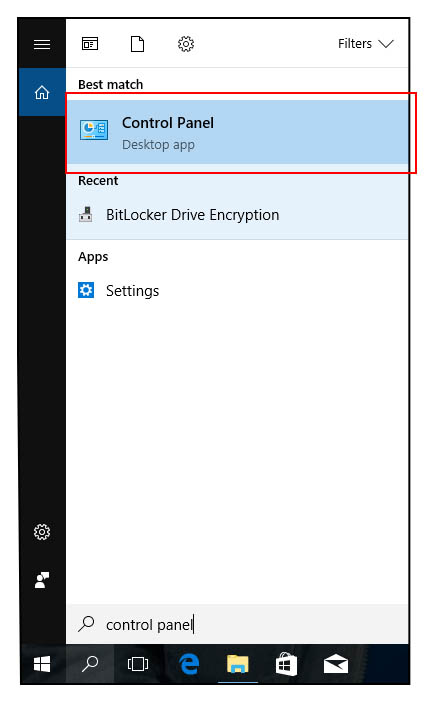
Task: Open Task View from the taskbar
Action: click(x=138, y=664)
